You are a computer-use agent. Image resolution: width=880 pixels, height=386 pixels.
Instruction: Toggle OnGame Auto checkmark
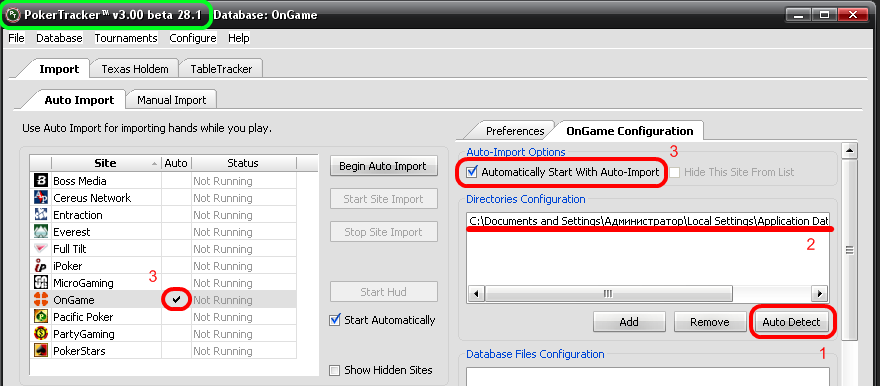point(177,300)
